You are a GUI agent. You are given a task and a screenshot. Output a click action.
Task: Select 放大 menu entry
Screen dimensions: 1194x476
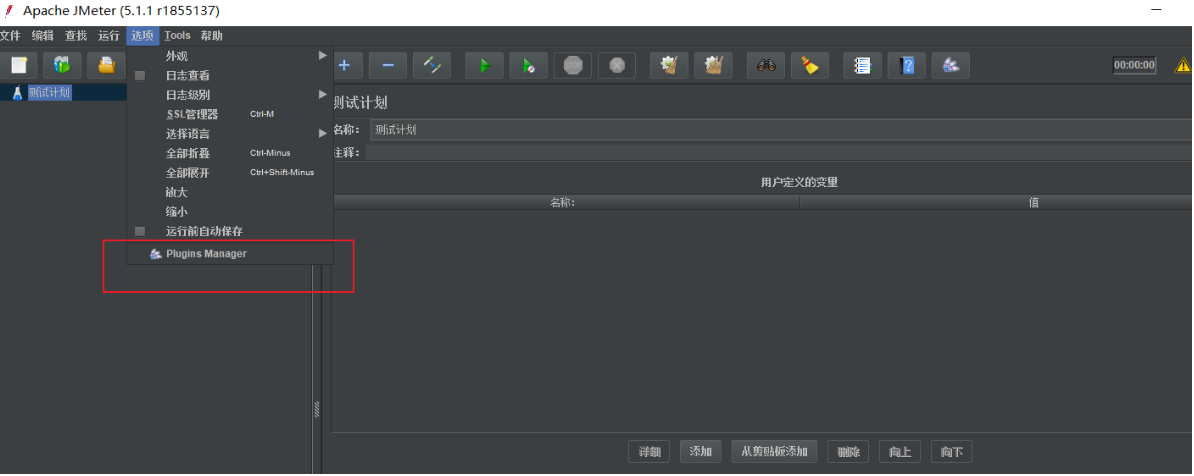coord(230,192)
